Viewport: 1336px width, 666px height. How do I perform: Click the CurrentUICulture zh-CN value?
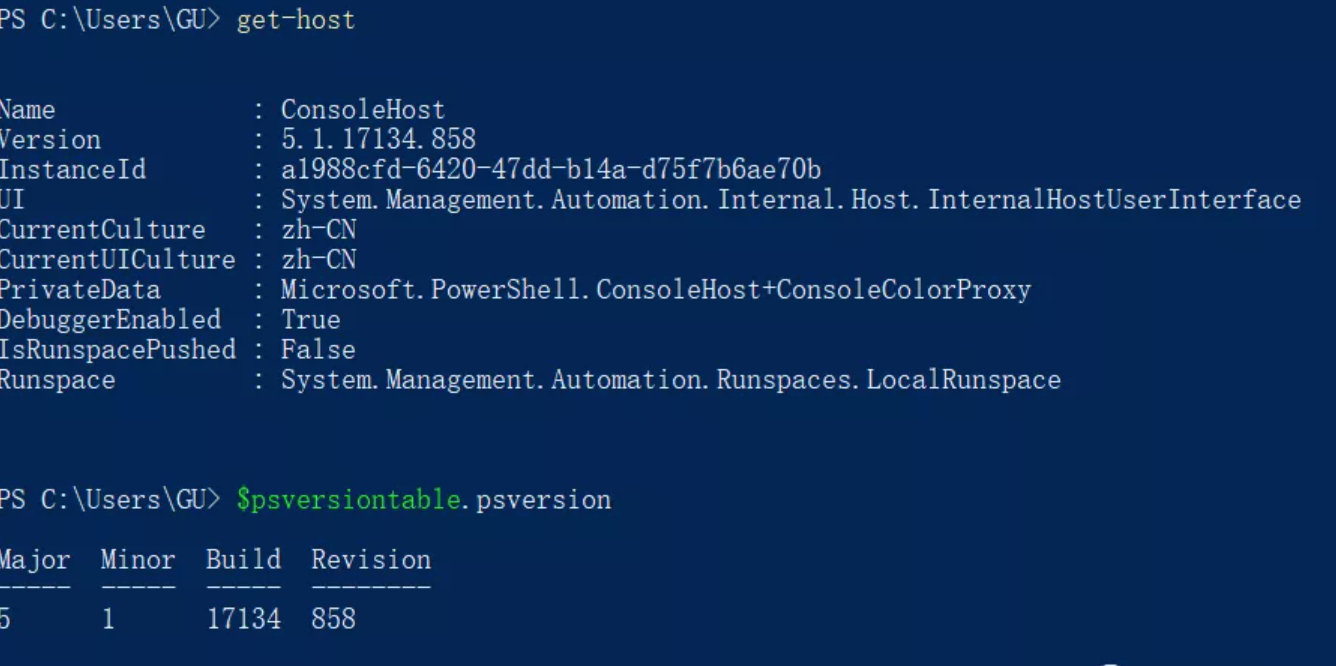click(x=318, y=260)
